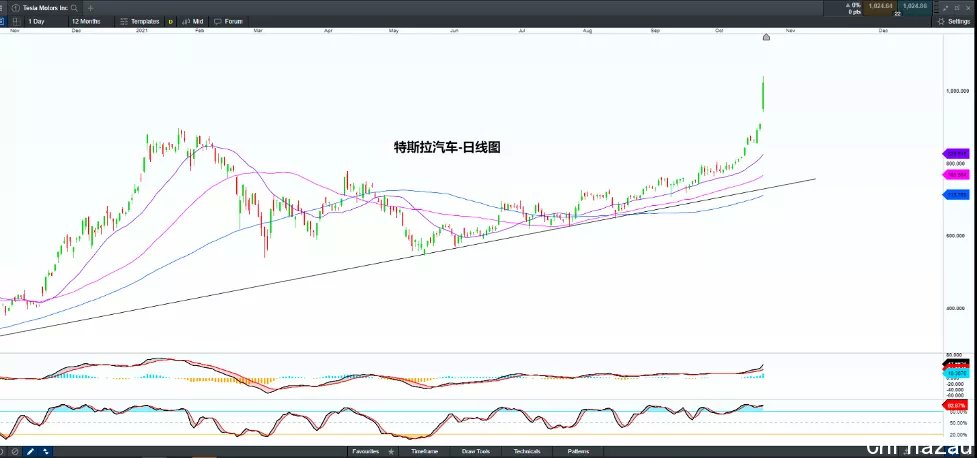Open the Forum panel
The image size is (977, 458).
228,21
